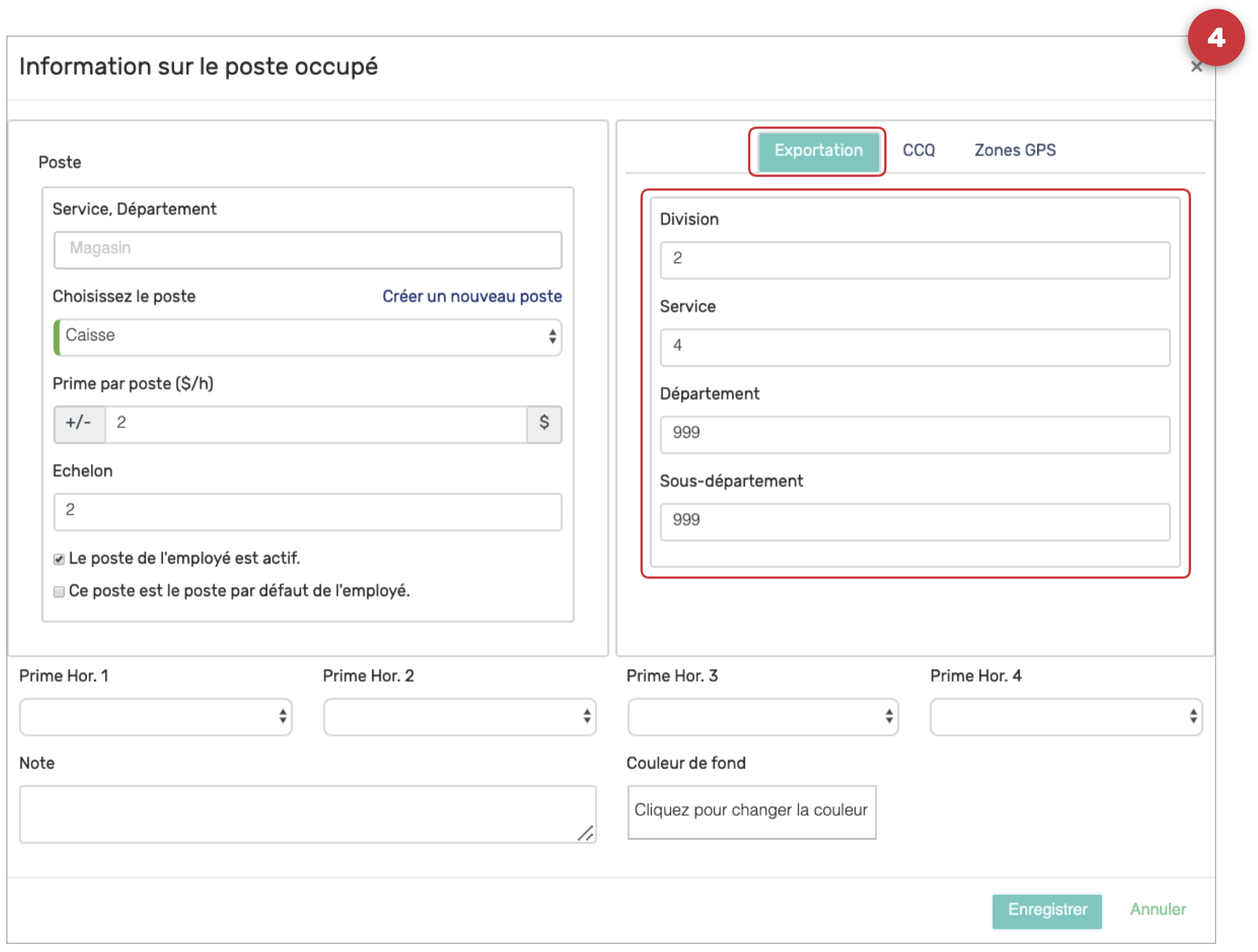The width and height of the screenshot is (1258, 952).
Task: Click the +/- sign toggle on prime
Action: click(x=79, y=424)
